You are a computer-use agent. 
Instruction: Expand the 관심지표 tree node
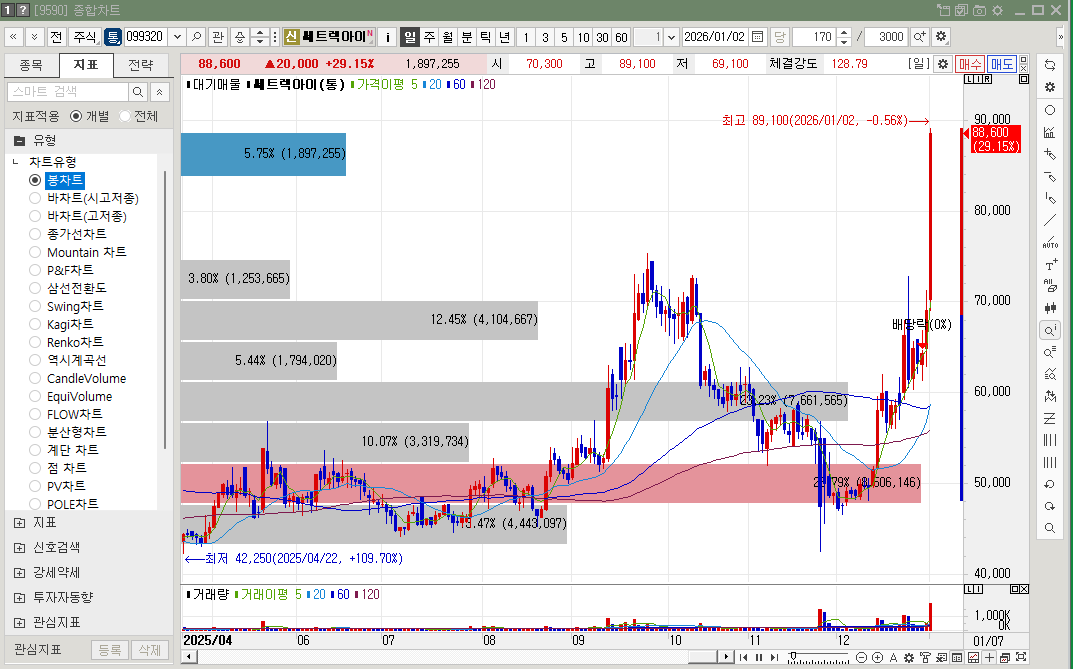coord(19,622)
